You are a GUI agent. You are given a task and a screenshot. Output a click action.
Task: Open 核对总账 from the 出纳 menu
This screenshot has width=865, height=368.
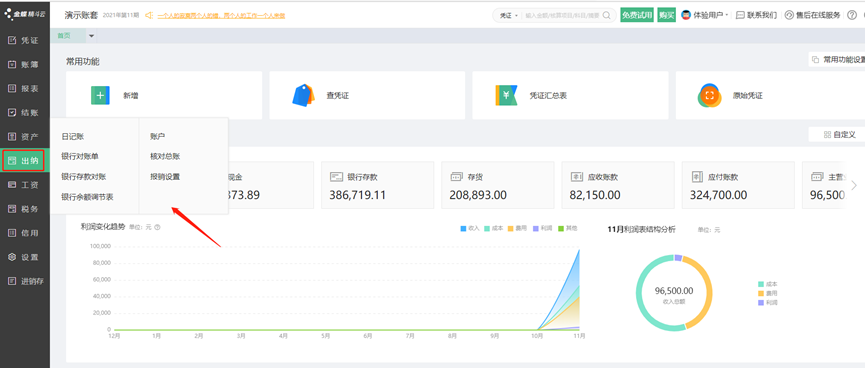tap(165, 157)
